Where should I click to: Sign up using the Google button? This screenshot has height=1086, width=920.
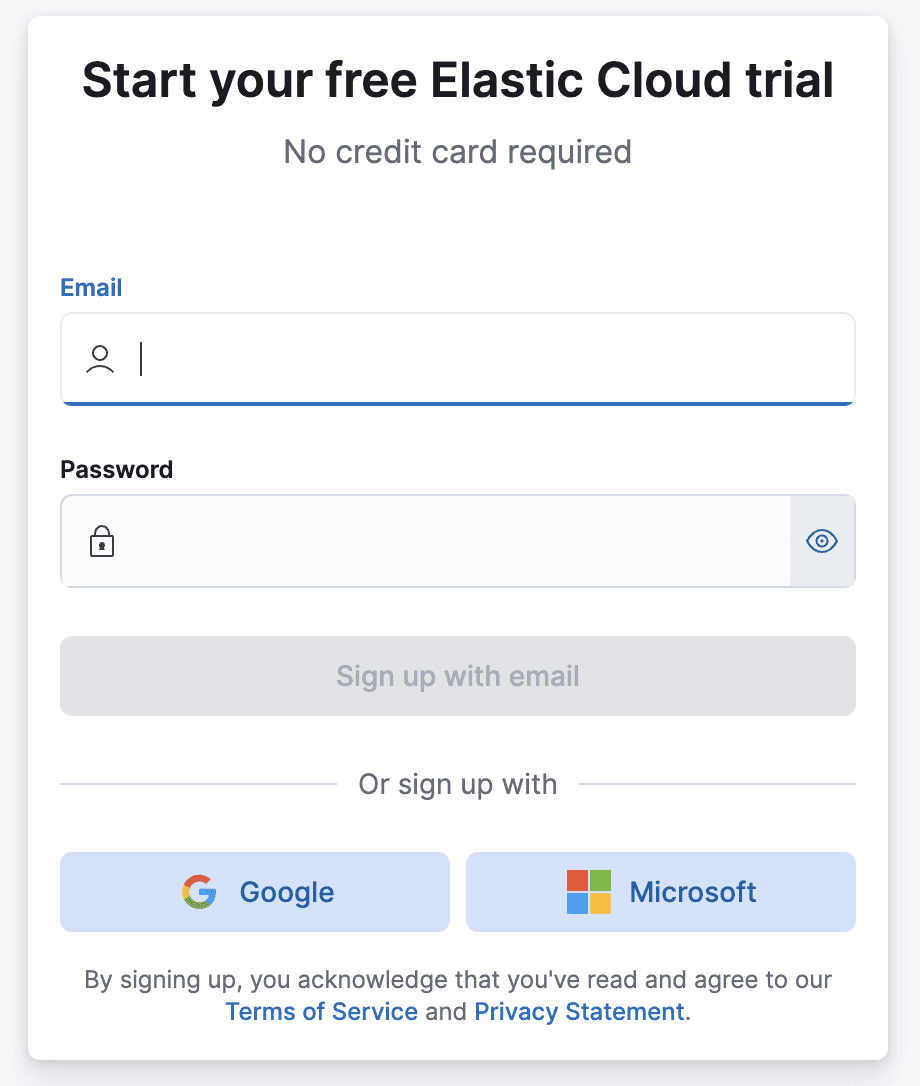[x=255, y=892]
